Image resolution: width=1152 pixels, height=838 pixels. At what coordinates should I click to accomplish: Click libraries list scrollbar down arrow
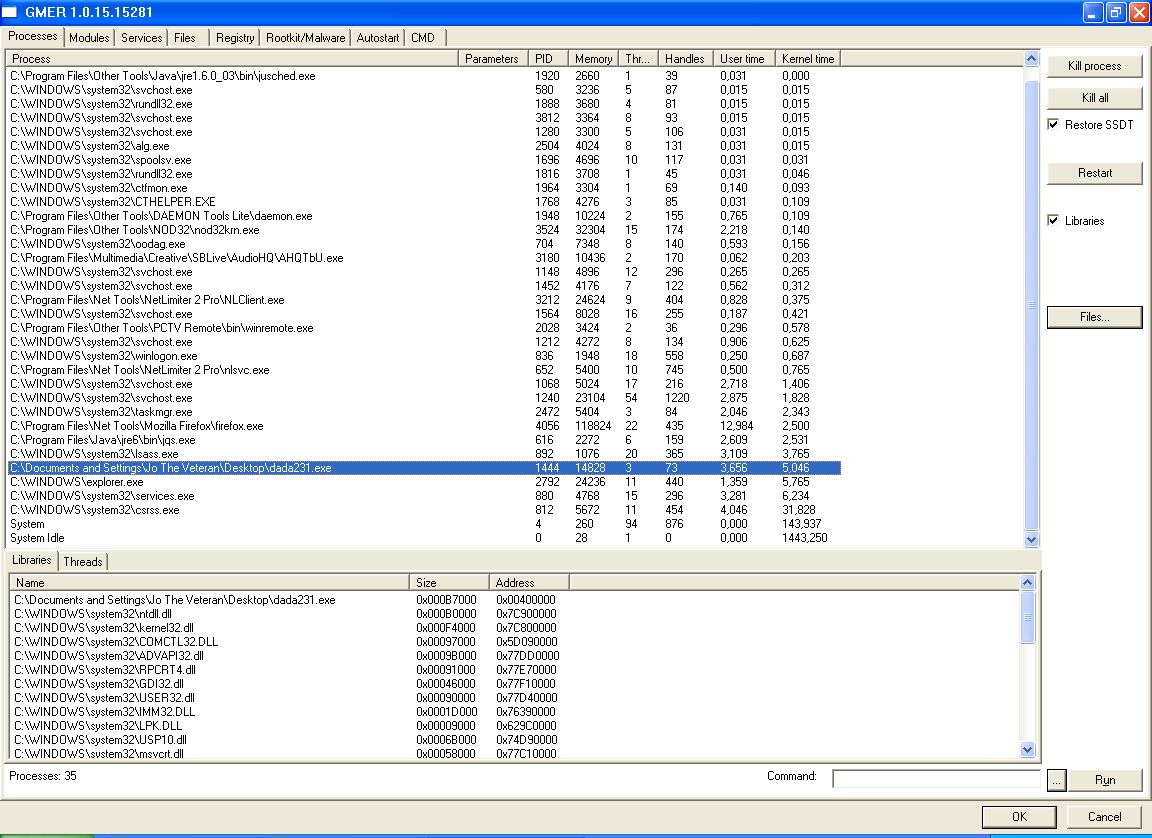coord(1027,750)
